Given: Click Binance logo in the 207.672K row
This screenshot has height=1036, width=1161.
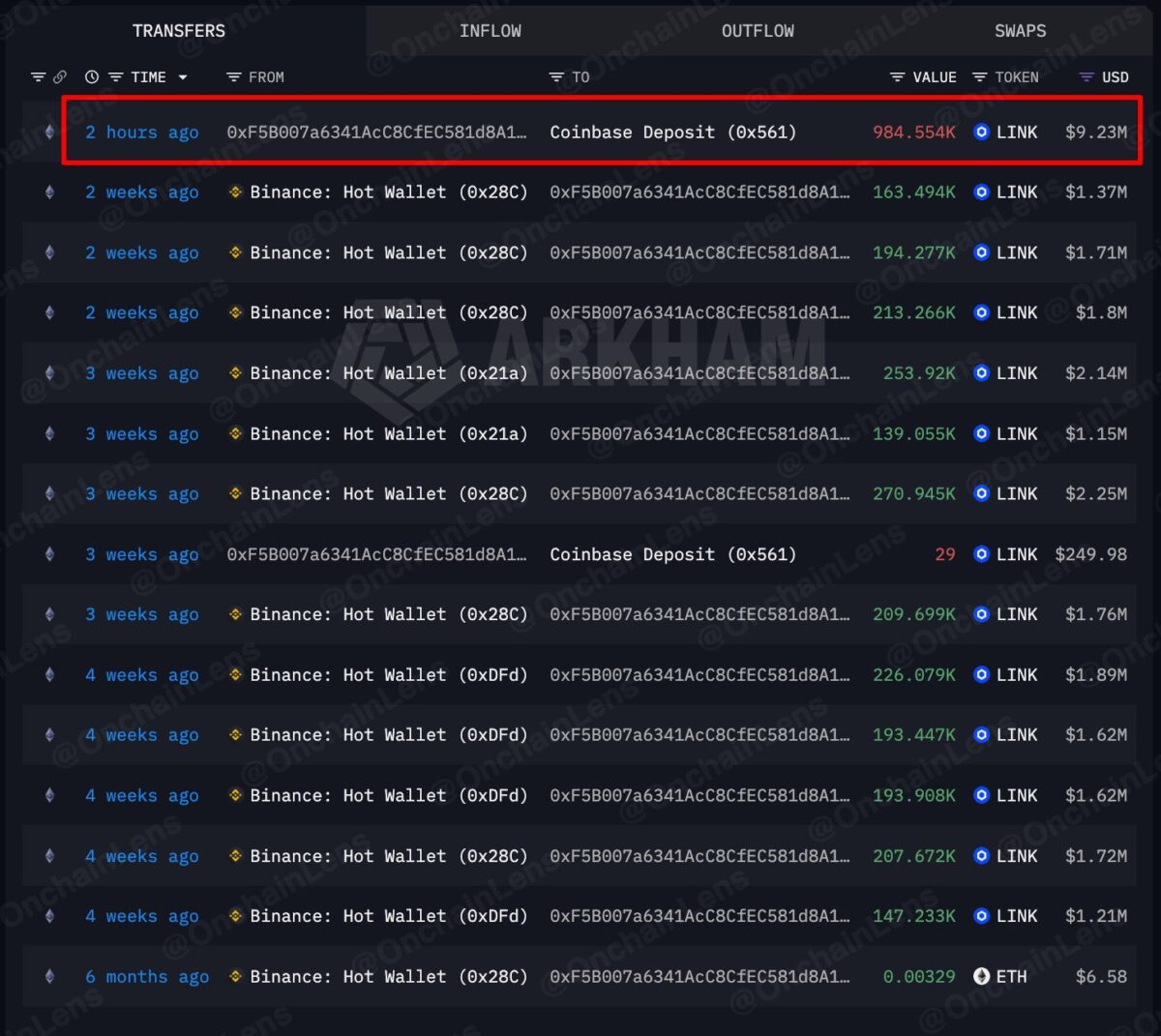Looking at the screenshot, I should coord(235,856).
